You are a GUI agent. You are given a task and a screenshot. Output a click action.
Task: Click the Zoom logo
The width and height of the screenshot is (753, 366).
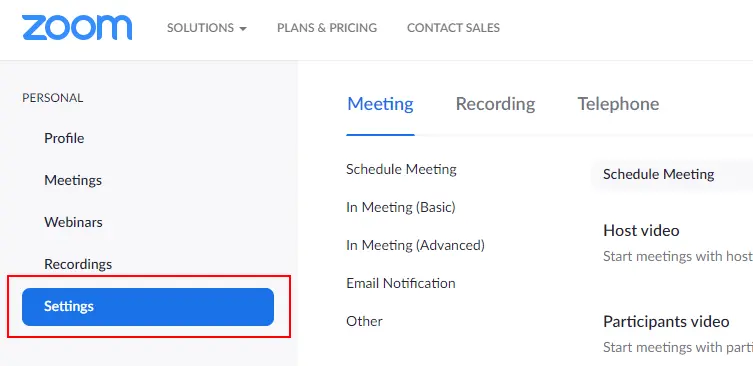[77, 27]
